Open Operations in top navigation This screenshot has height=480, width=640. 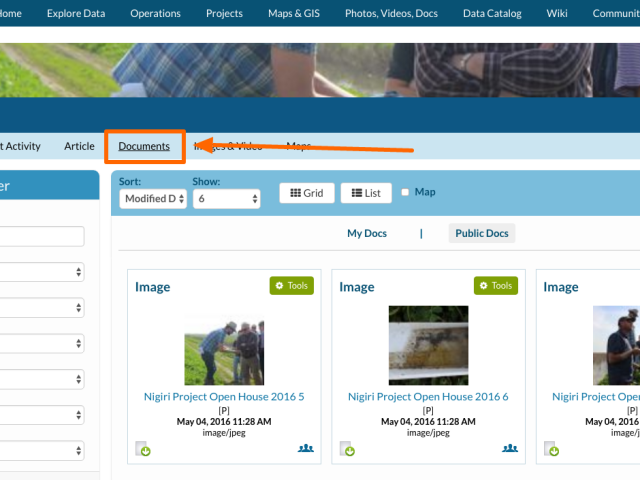tap(156, 13)
